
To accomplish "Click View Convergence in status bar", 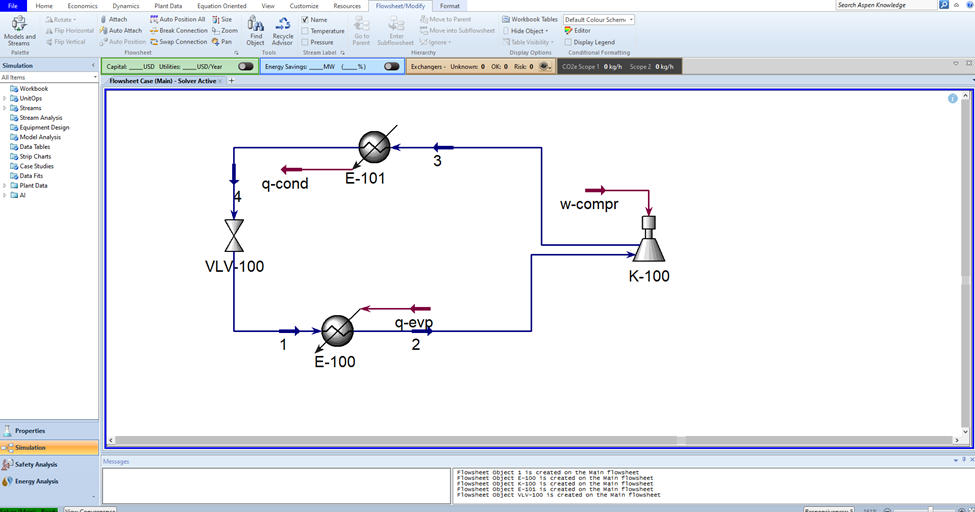I will (90, 510).
